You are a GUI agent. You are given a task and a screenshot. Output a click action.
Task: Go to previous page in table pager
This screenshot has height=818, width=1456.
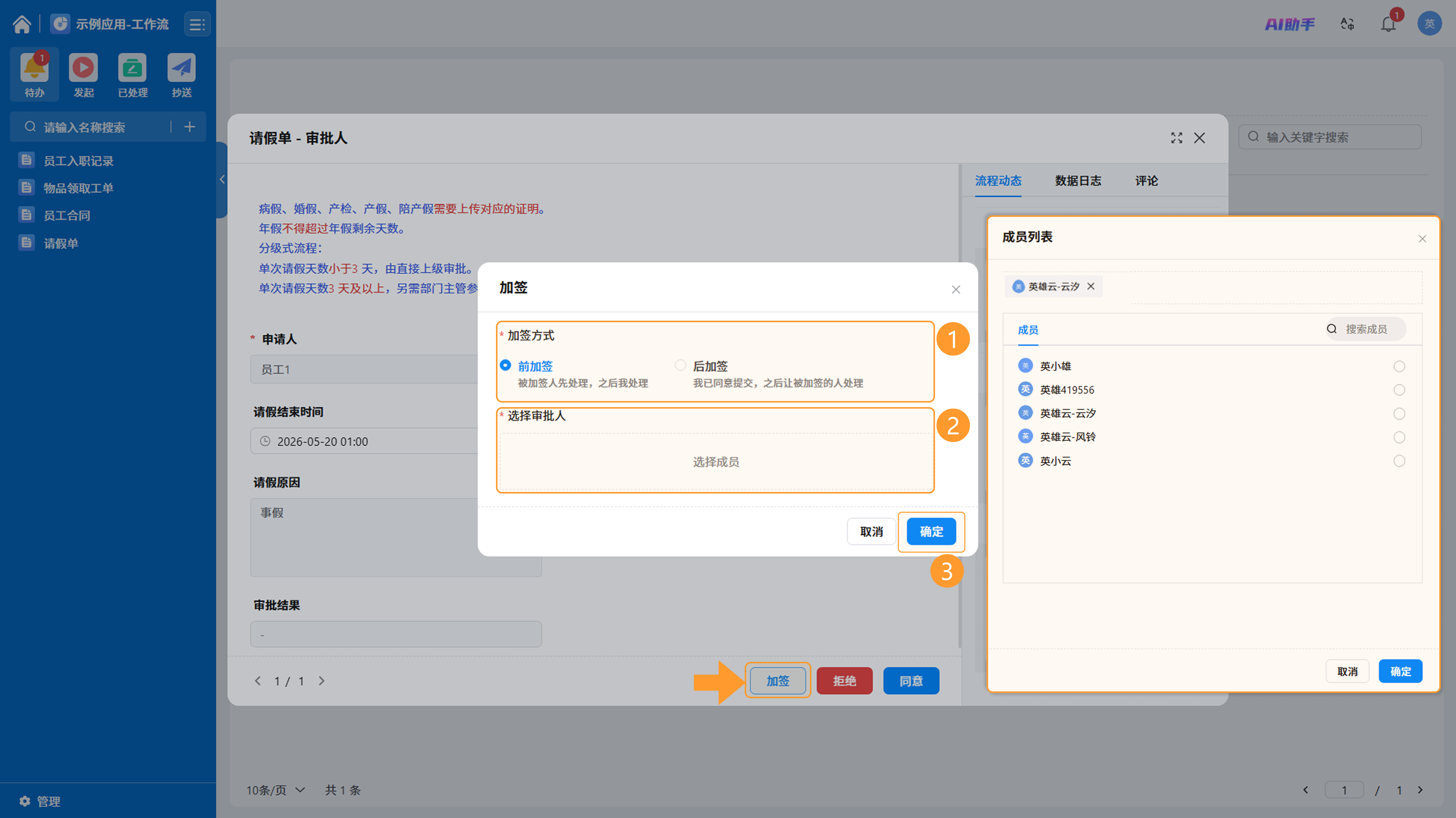click(1305, 790)
